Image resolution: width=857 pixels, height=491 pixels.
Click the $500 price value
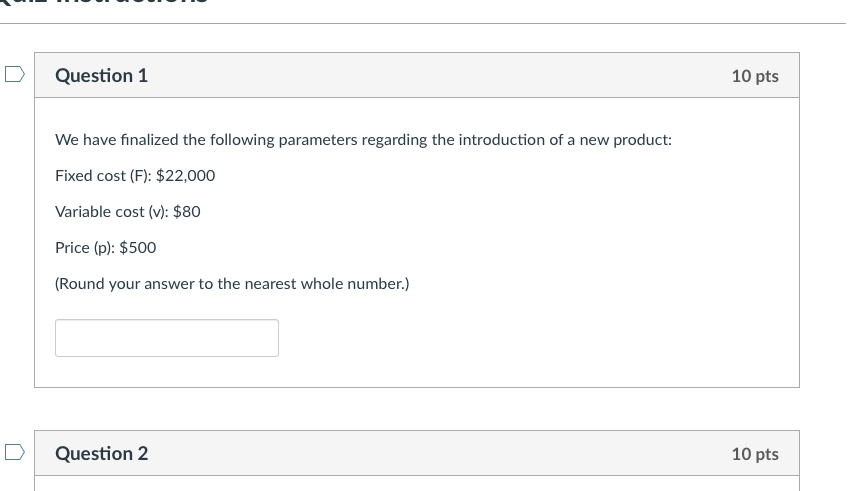pos(138,248)
